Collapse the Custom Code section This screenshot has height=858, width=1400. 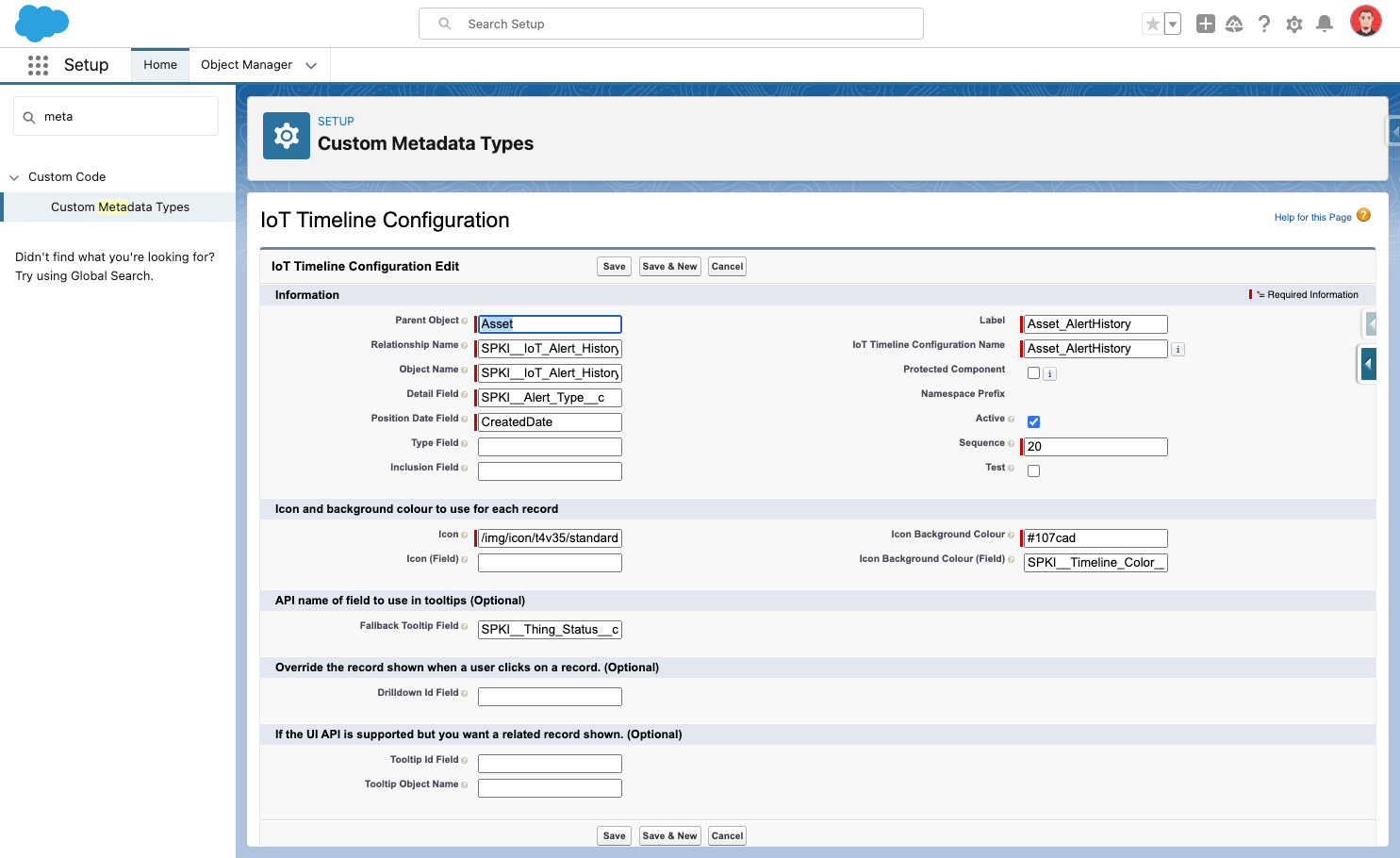14,177
